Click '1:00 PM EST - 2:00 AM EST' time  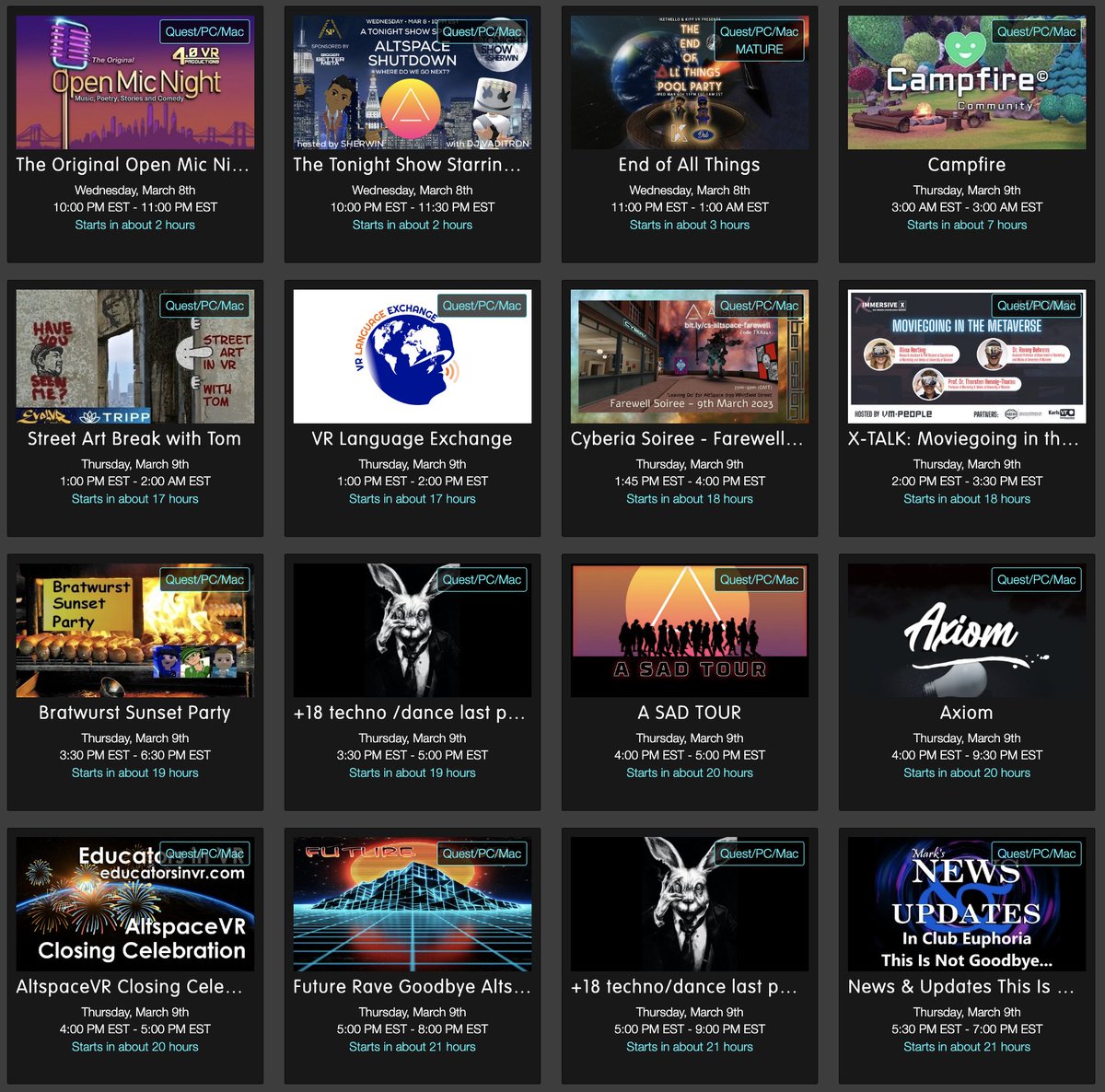[x=135, y=482]
